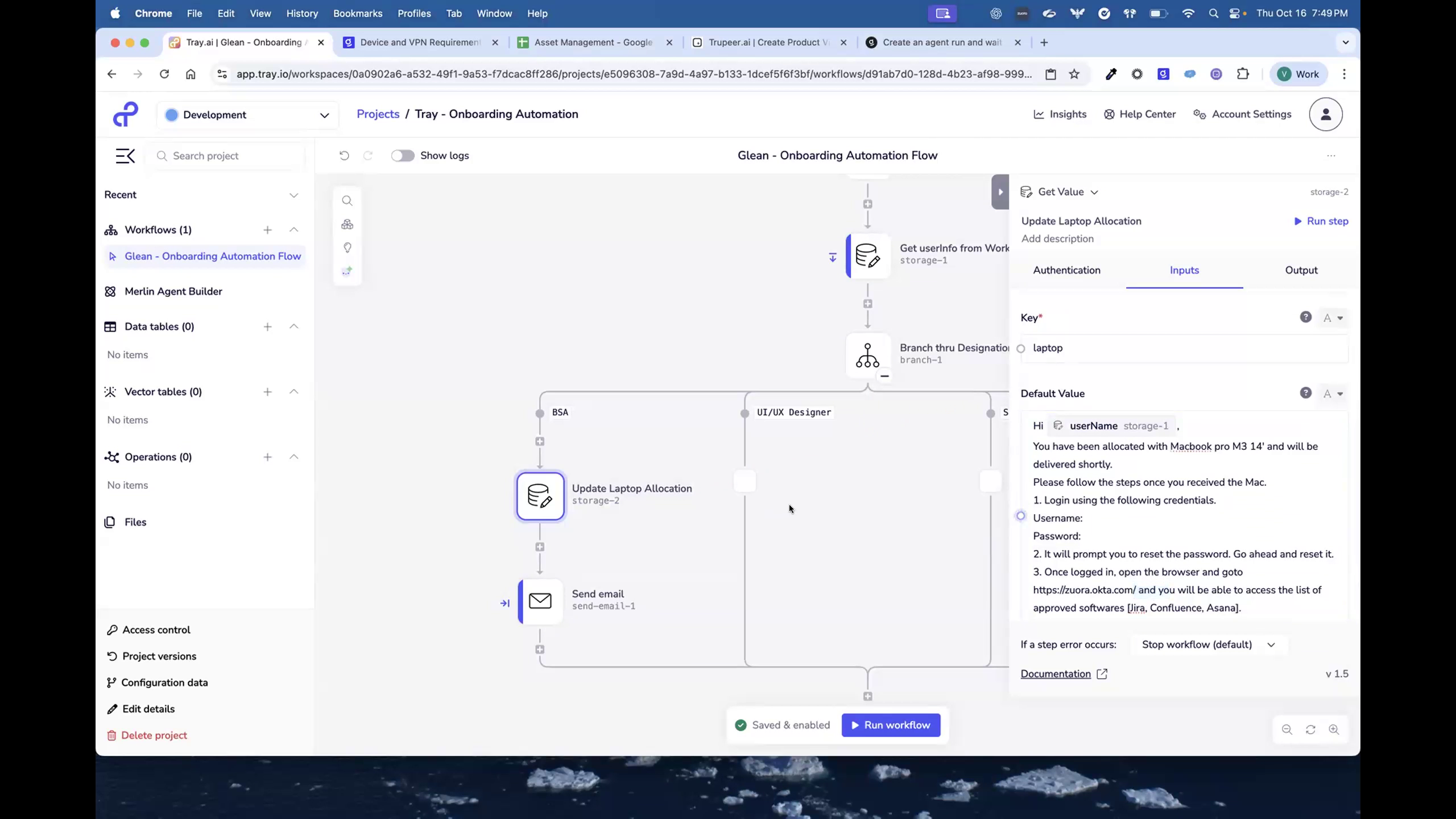
Task: Open the search tool in the canvas toolbar
Action: [x=347, y=200]
